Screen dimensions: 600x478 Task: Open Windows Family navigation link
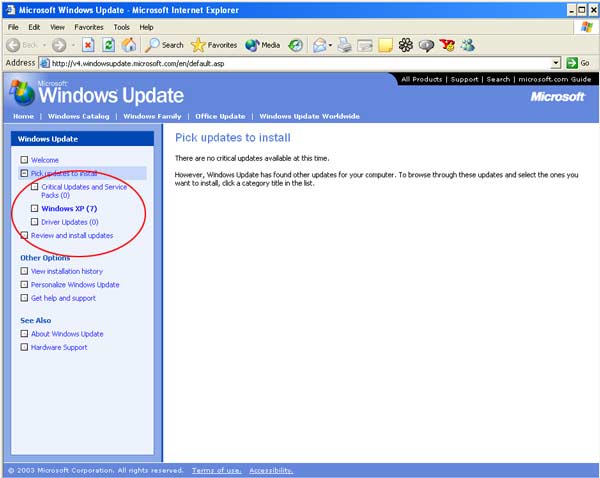pos(152,116)
